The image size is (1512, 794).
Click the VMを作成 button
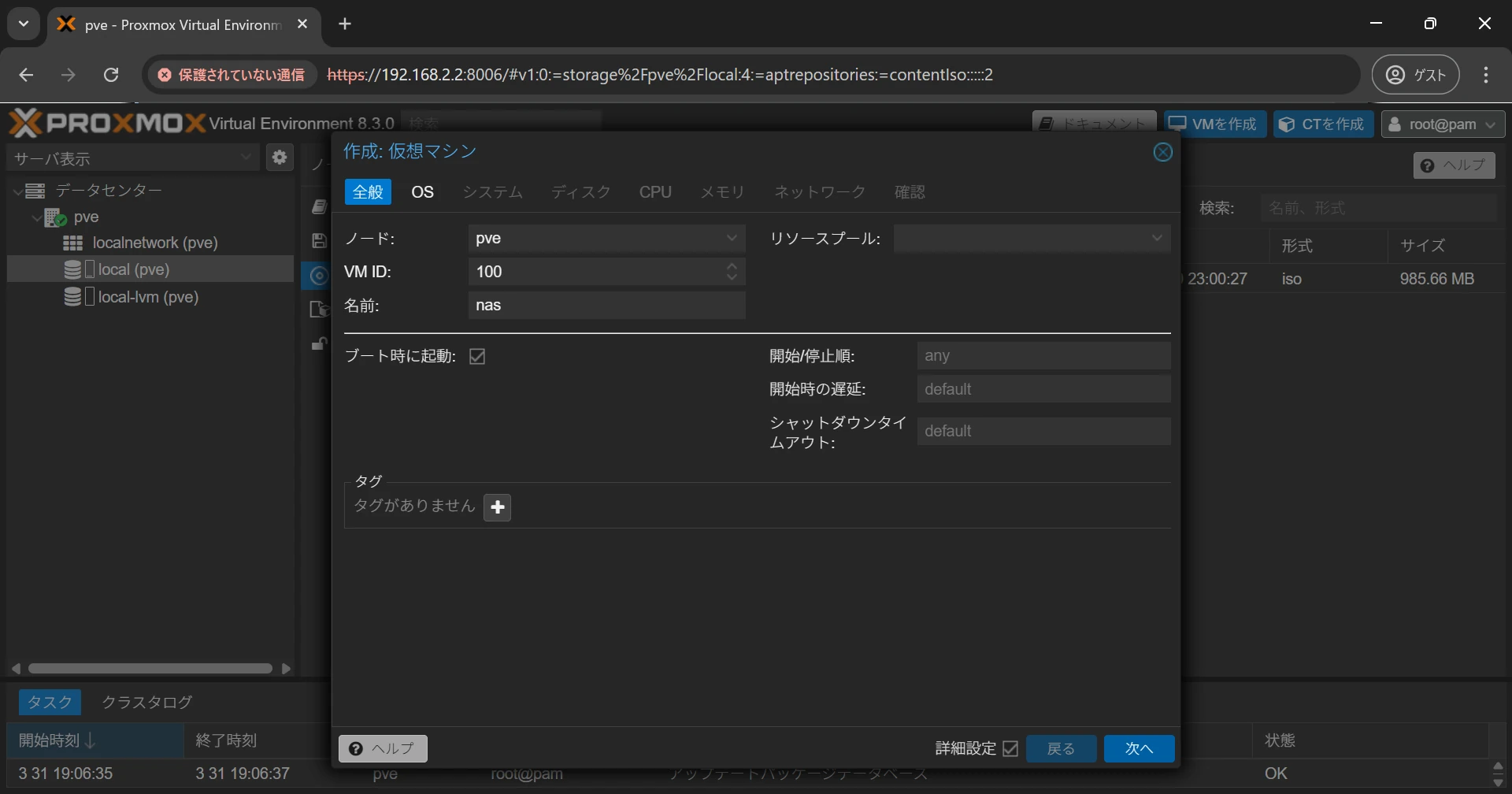pos(1214,124)
